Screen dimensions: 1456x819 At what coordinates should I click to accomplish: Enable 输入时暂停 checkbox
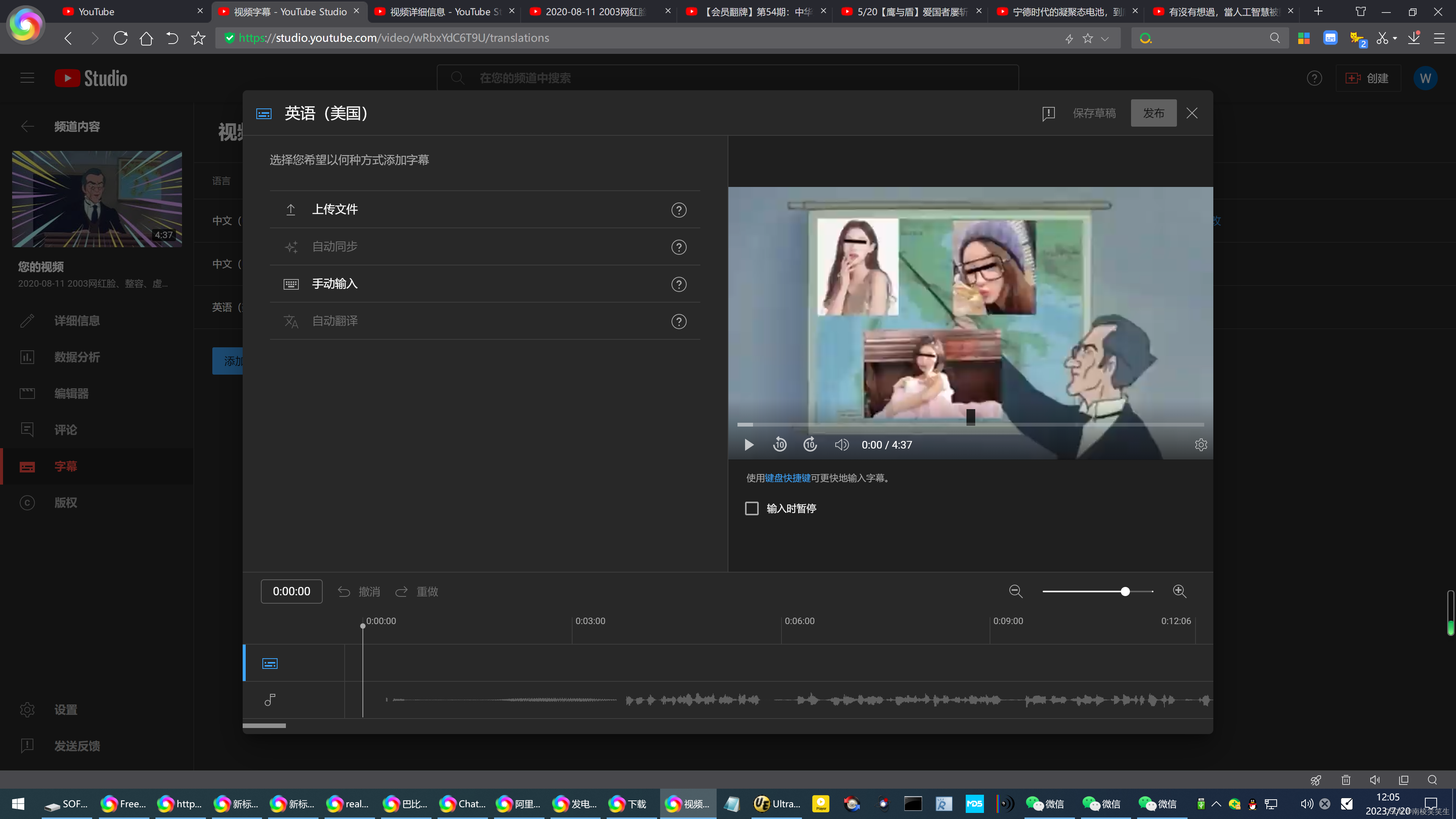tap(752, 509)
